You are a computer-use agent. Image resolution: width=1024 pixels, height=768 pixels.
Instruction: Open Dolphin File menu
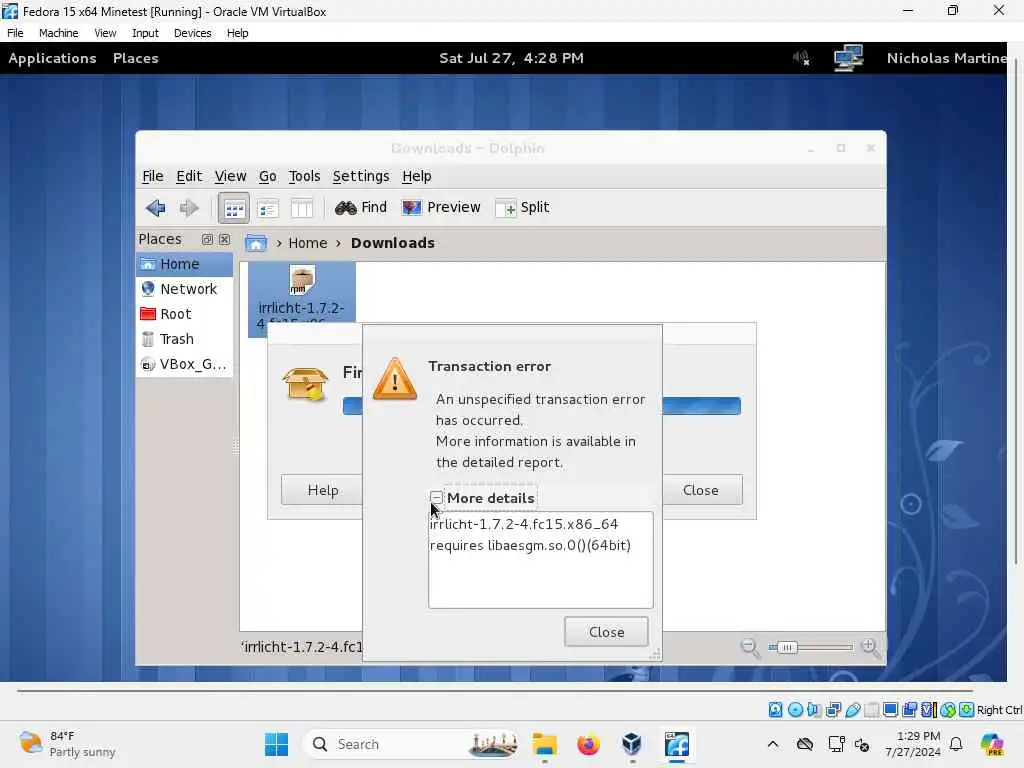pos(152,176)
